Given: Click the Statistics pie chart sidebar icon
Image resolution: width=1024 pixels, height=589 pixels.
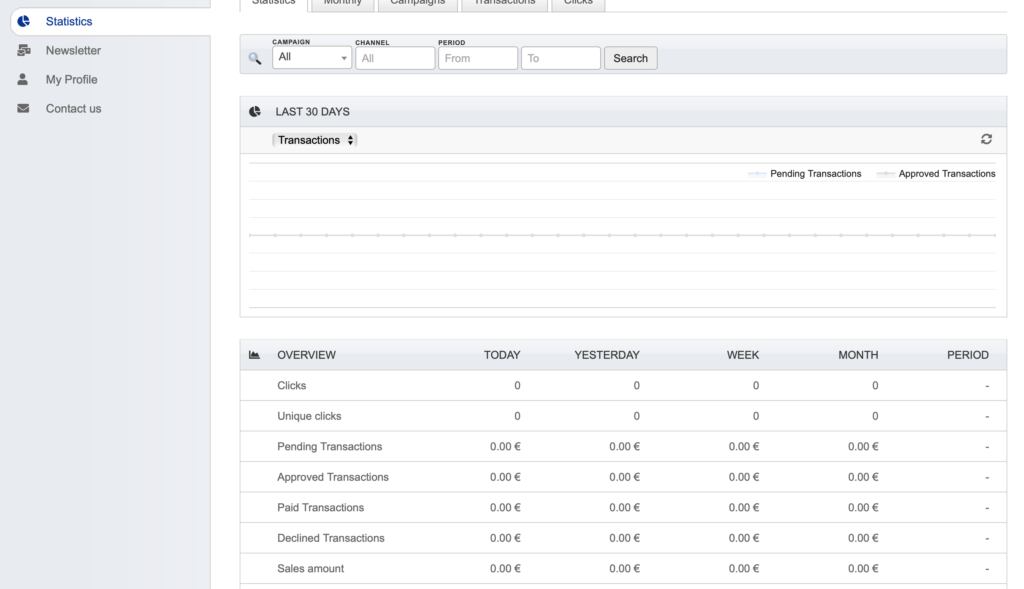Looking at the screenshot, I should click(x=23, y=21).
